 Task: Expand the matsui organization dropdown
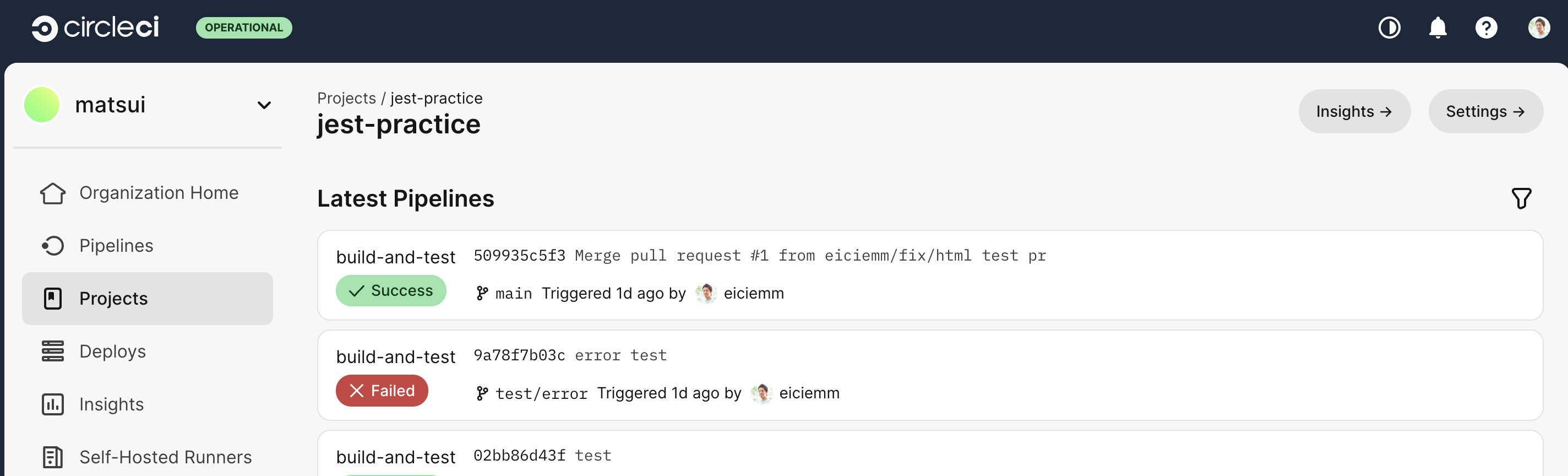pos(264,105)
